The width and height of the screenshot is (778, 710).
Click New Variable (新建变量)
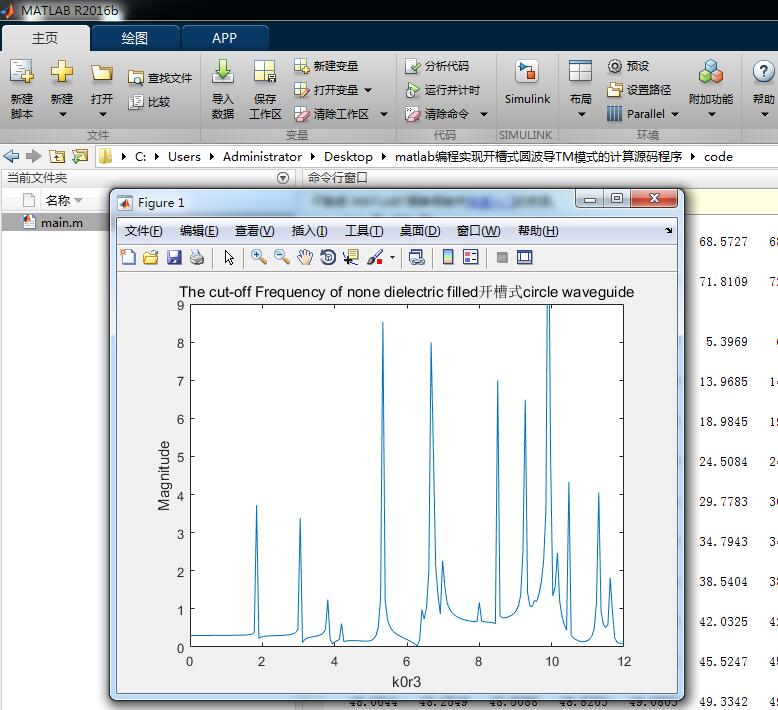[x=326, y=66]
